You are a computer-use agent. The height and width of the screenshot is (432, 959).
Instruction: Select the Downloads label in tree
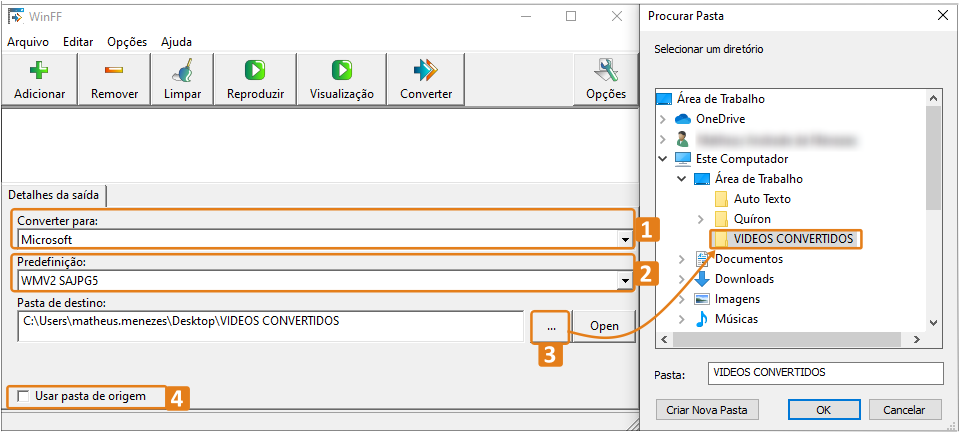[x=744, y=279]
